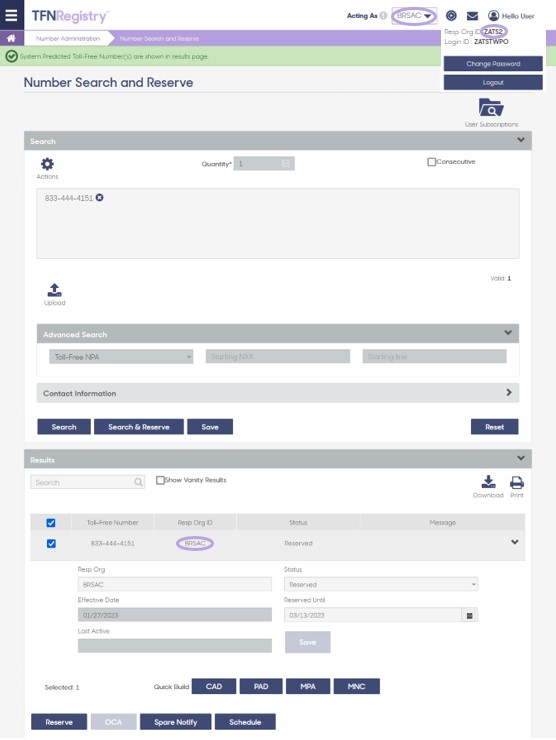Download the results list
The width and height of the screenshot is (556, 740).
[x=489, y=482]
